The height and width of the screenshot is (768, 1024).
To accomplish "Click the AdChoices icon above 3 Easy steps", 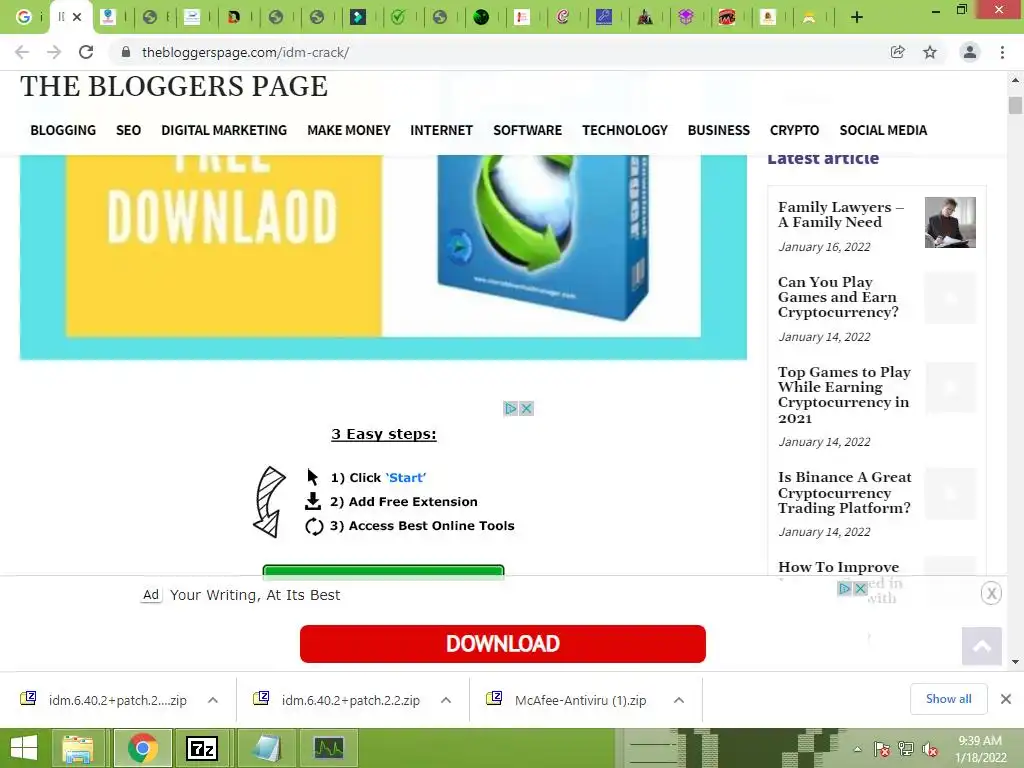I will [511, 409].
